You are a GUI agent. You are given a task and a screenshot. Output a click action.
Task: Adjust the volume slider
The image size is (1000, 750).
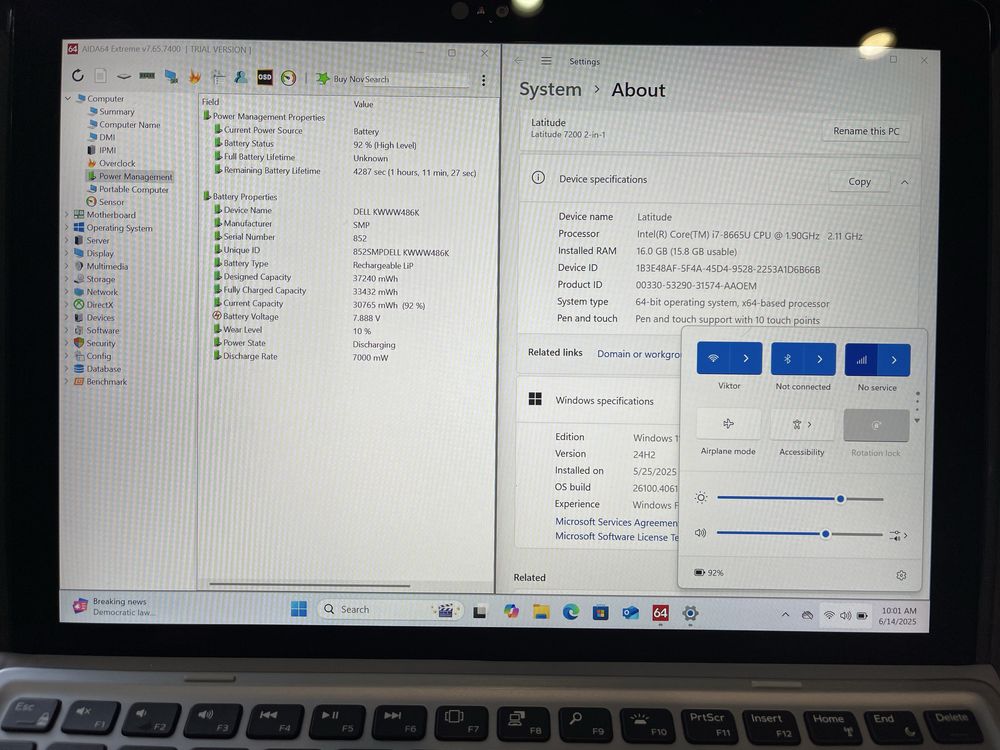799,534
